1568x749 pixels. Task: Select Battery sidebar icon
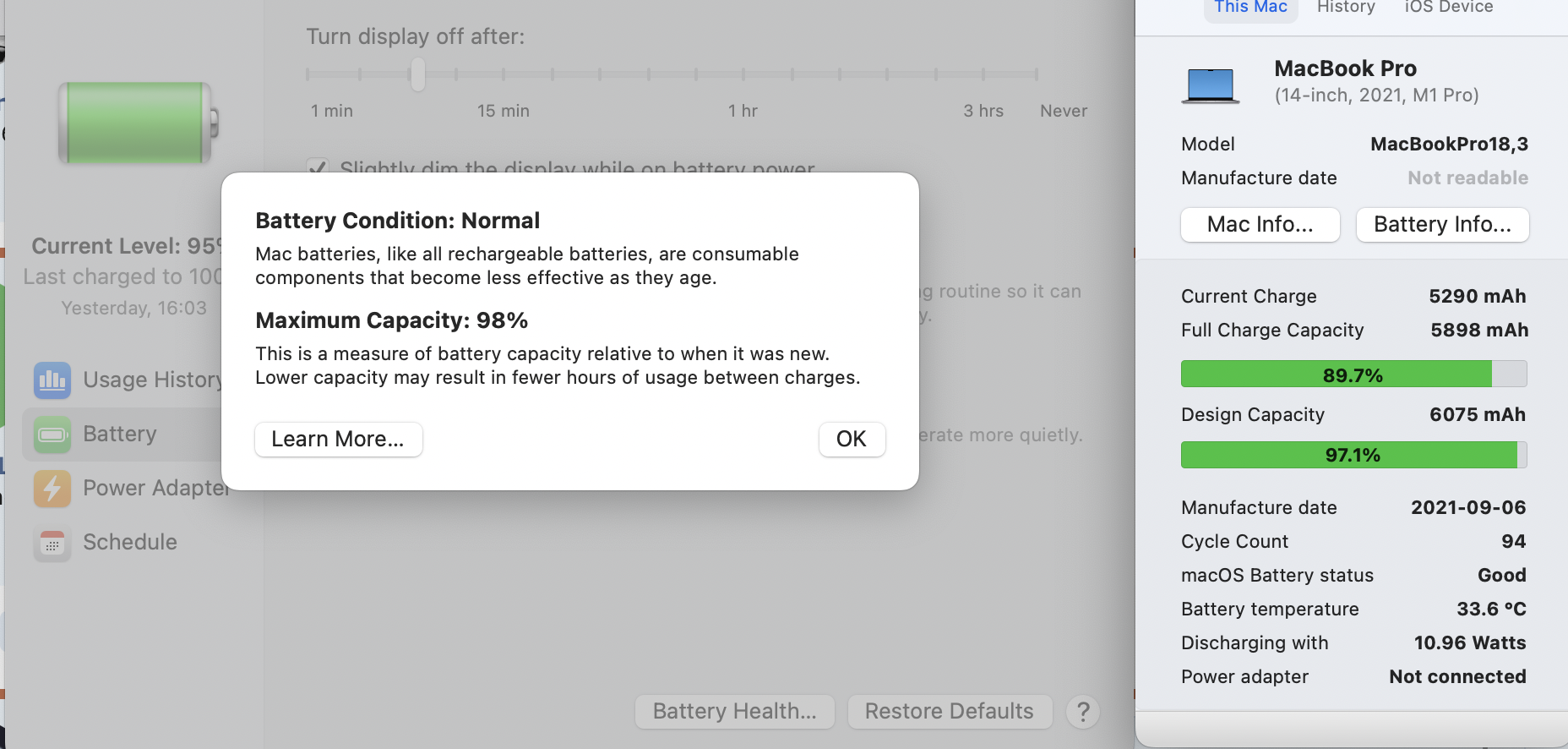(x=52, y=435)
